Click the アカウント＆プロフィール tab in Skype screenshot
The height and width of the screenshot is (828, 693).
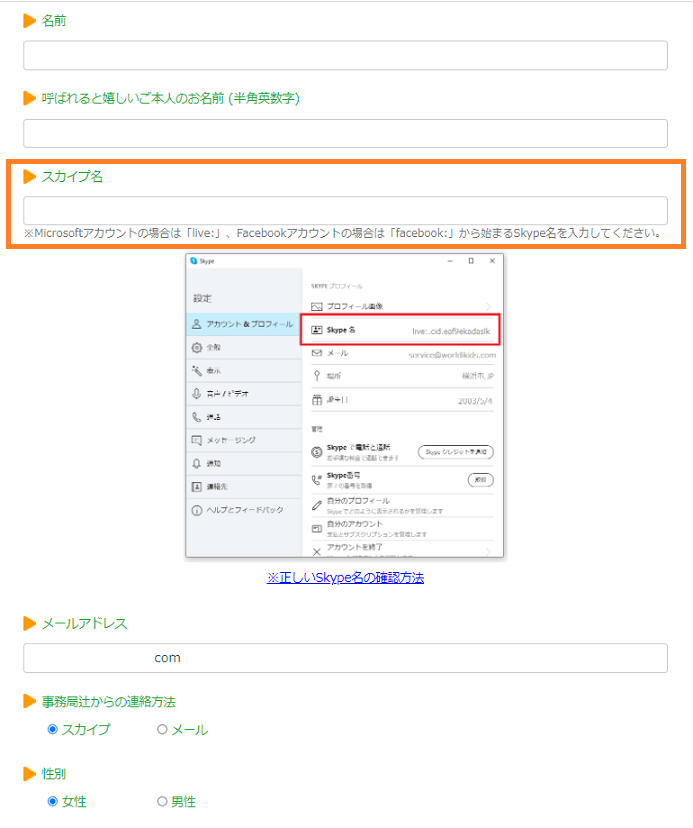pos(244,324)
